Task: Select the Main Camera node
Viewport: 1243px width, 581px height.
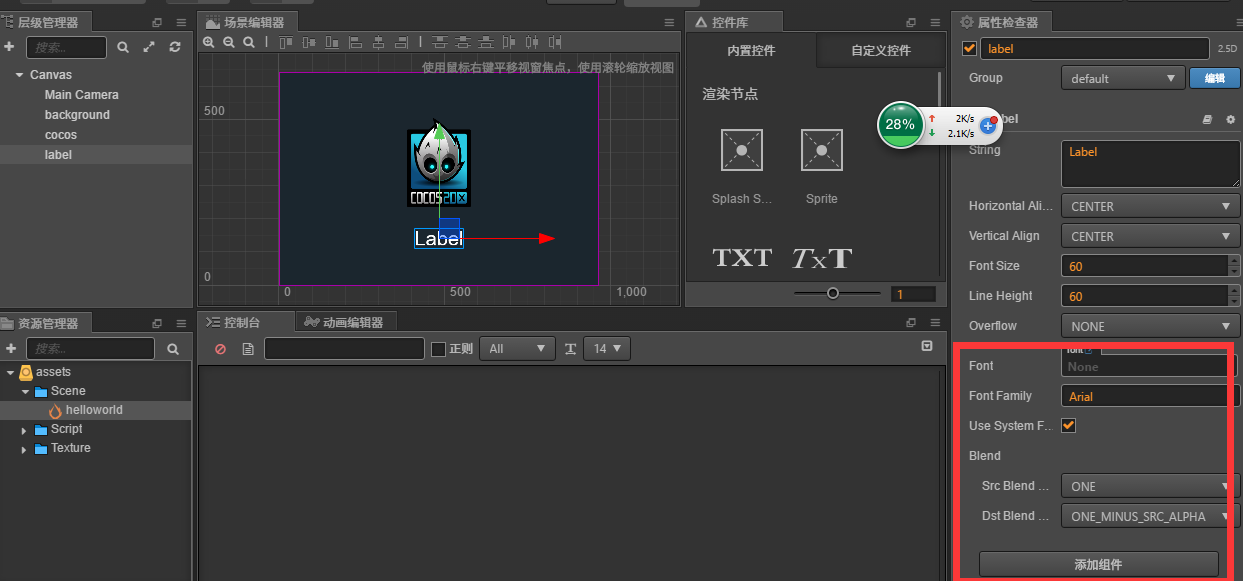Action: click(x=81, y=95)
